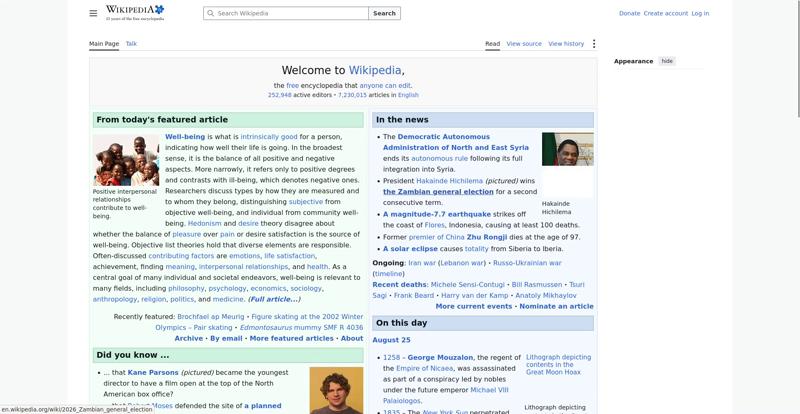Open the View source tab
800x414 pixels.
pyautogui.click(x=524, y=44)
